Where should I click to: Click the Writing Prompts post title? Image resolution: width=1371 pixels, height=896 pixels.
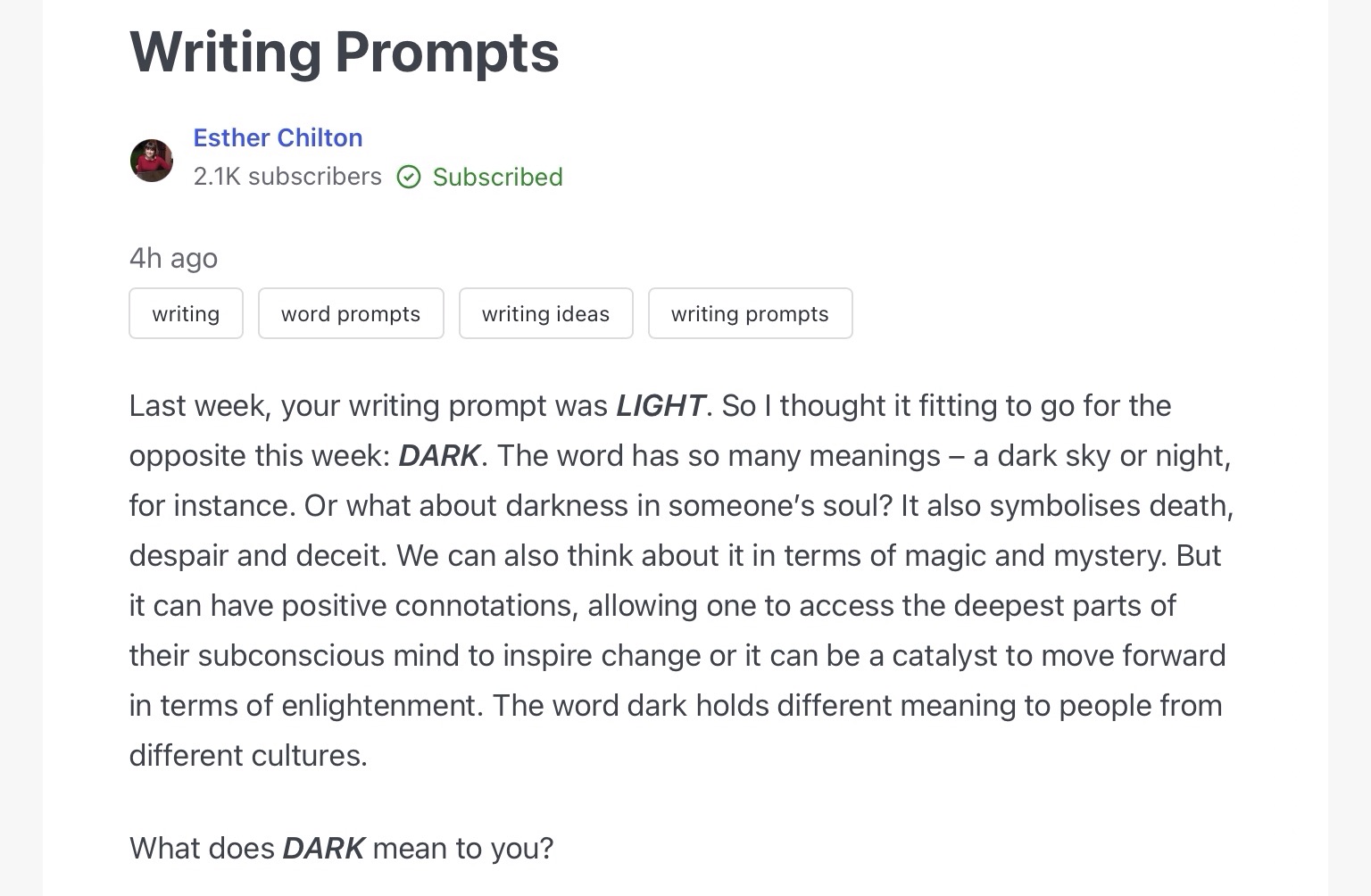(345, 52)
